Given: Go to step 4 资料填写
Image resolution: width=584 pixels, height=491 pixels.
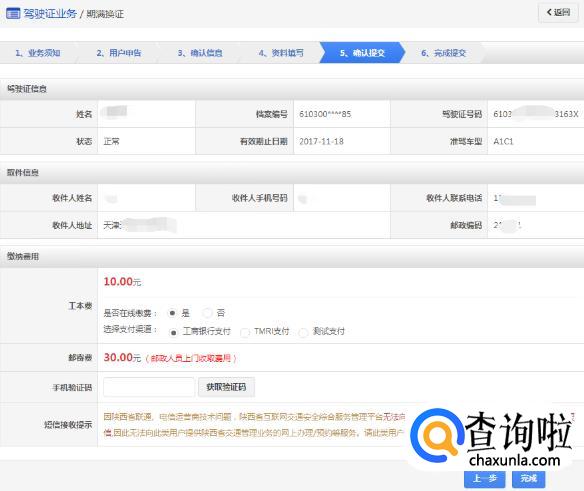Looking at the screenshot, I should 281,53.
